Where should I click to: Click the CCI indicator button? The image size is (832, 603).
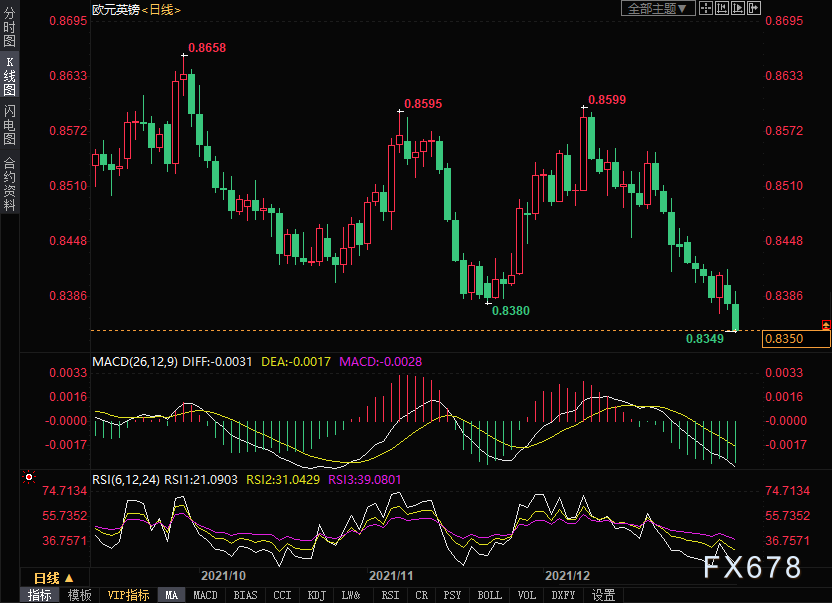282,595
